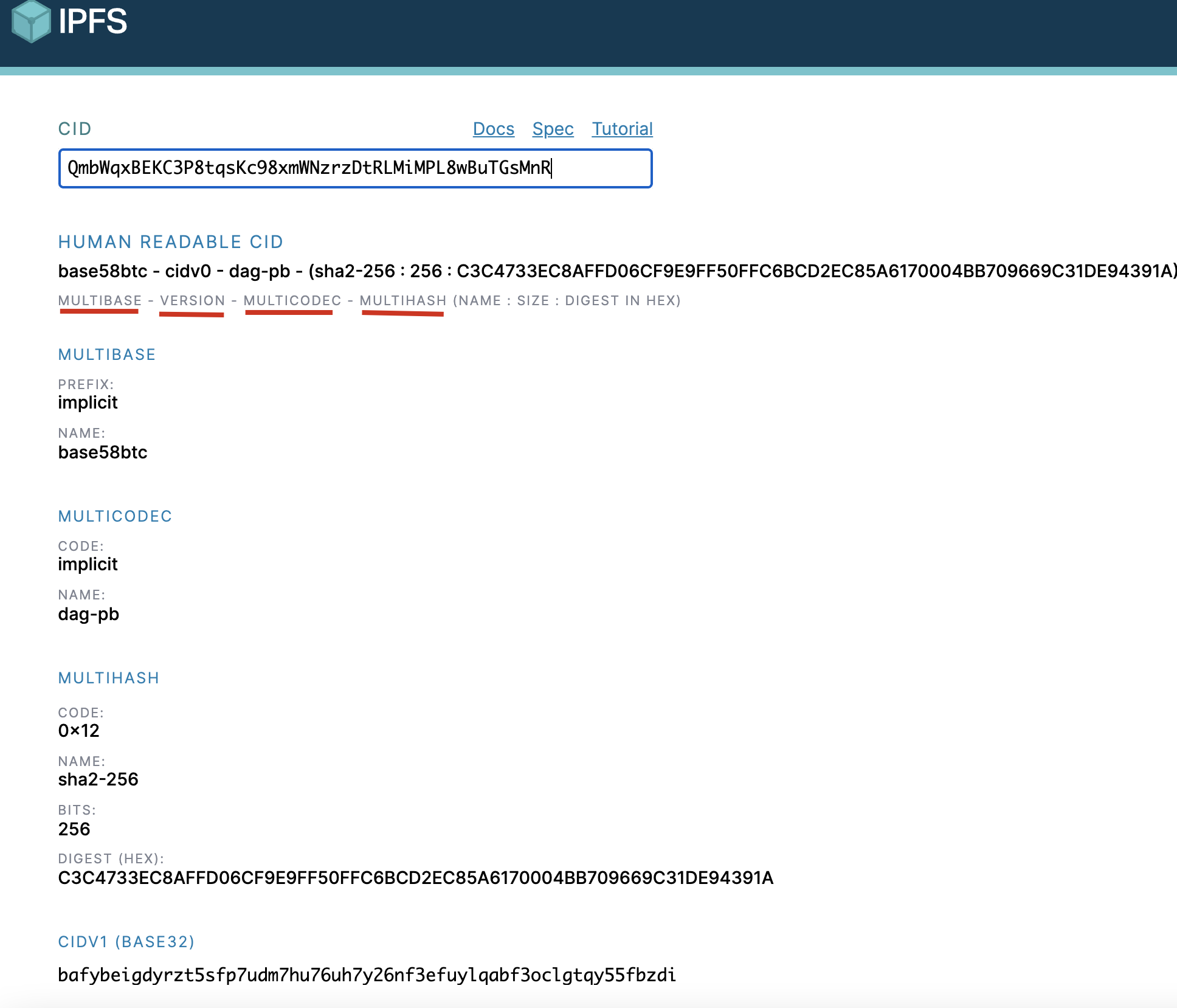The height and width of the screenshot is (1008, 1177).
Task: Open the Tutorial link
Action: point(622,129)
